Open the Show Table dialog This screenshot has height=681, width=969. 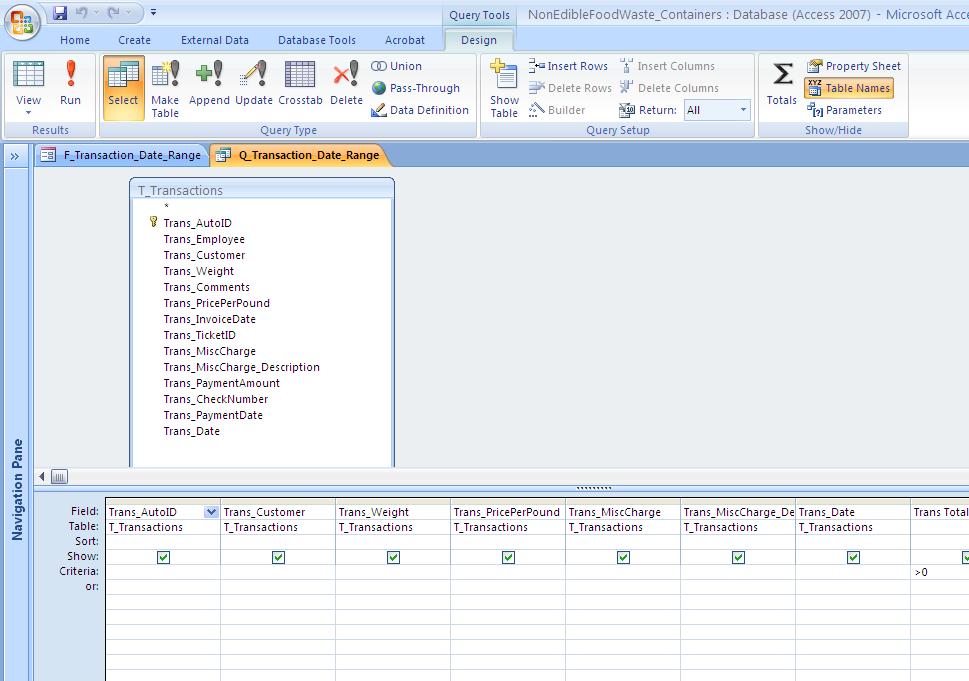click(504, 88)
